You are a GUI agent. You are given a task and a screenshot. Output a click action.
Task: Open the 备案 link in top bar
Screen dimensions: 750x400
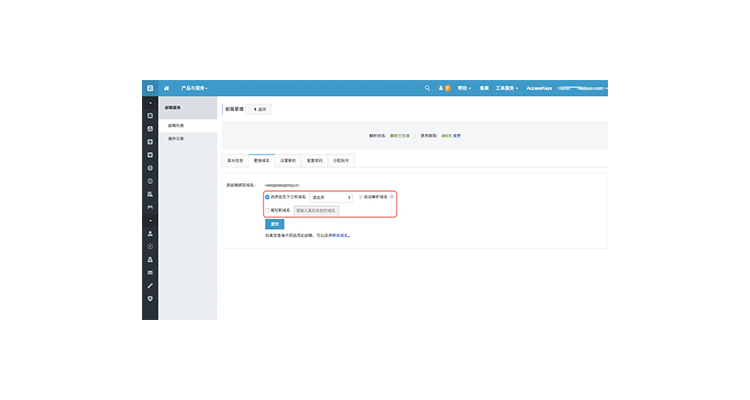tap(484, 88)
